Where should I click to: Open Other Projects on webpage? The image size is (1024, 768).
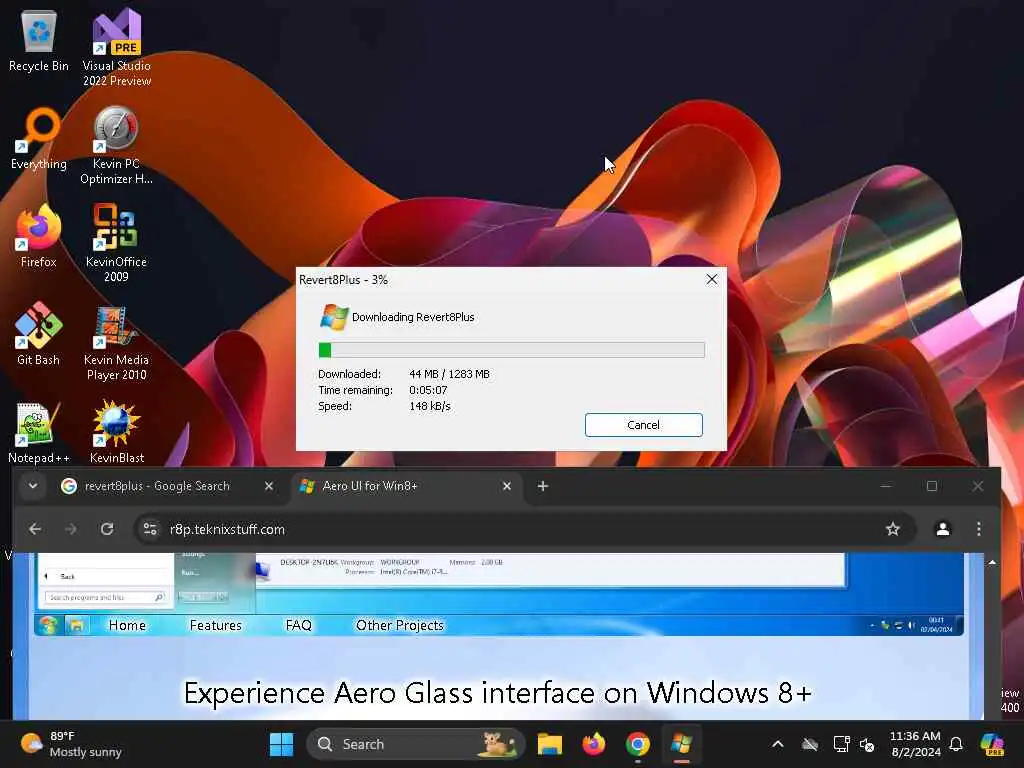[x=400, y=625]
